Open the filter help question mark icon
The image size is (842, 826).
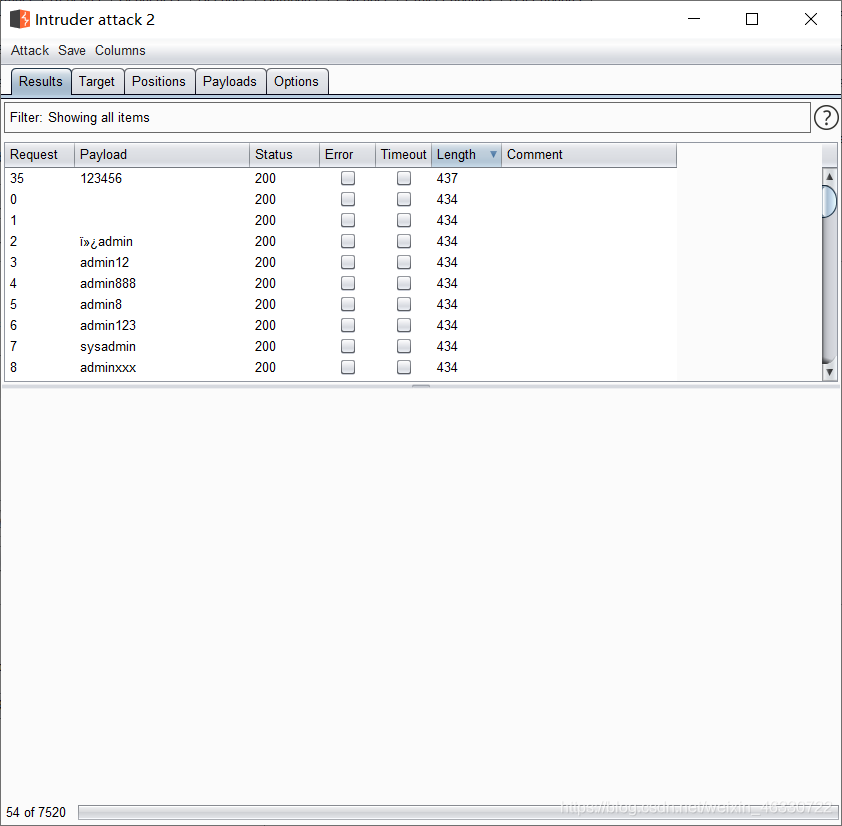pos(826,118)
